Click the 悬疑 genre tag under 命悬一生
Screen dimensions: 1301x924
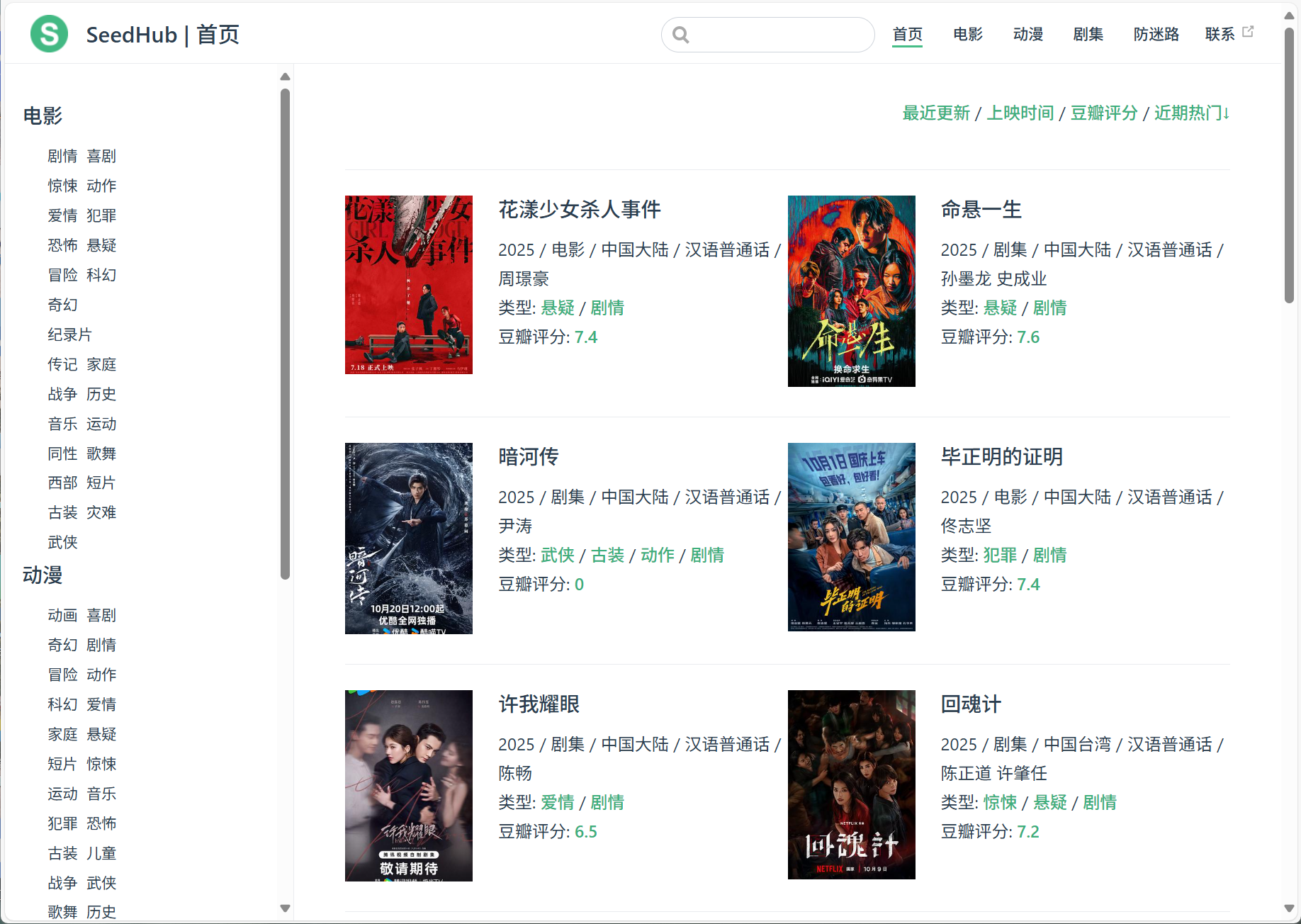click(x=1000, y=308)
